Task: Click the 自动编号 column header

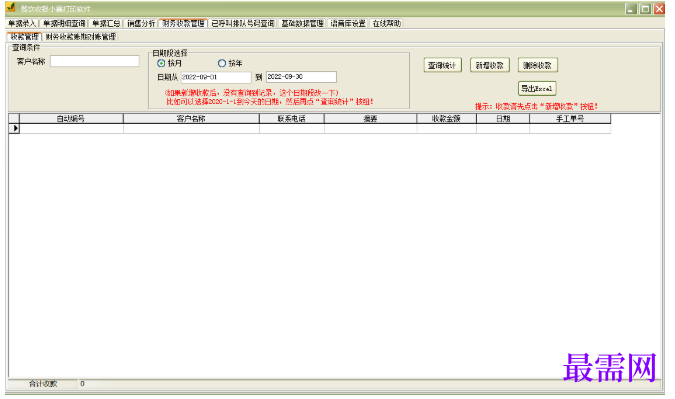Action: coord(71,119)
